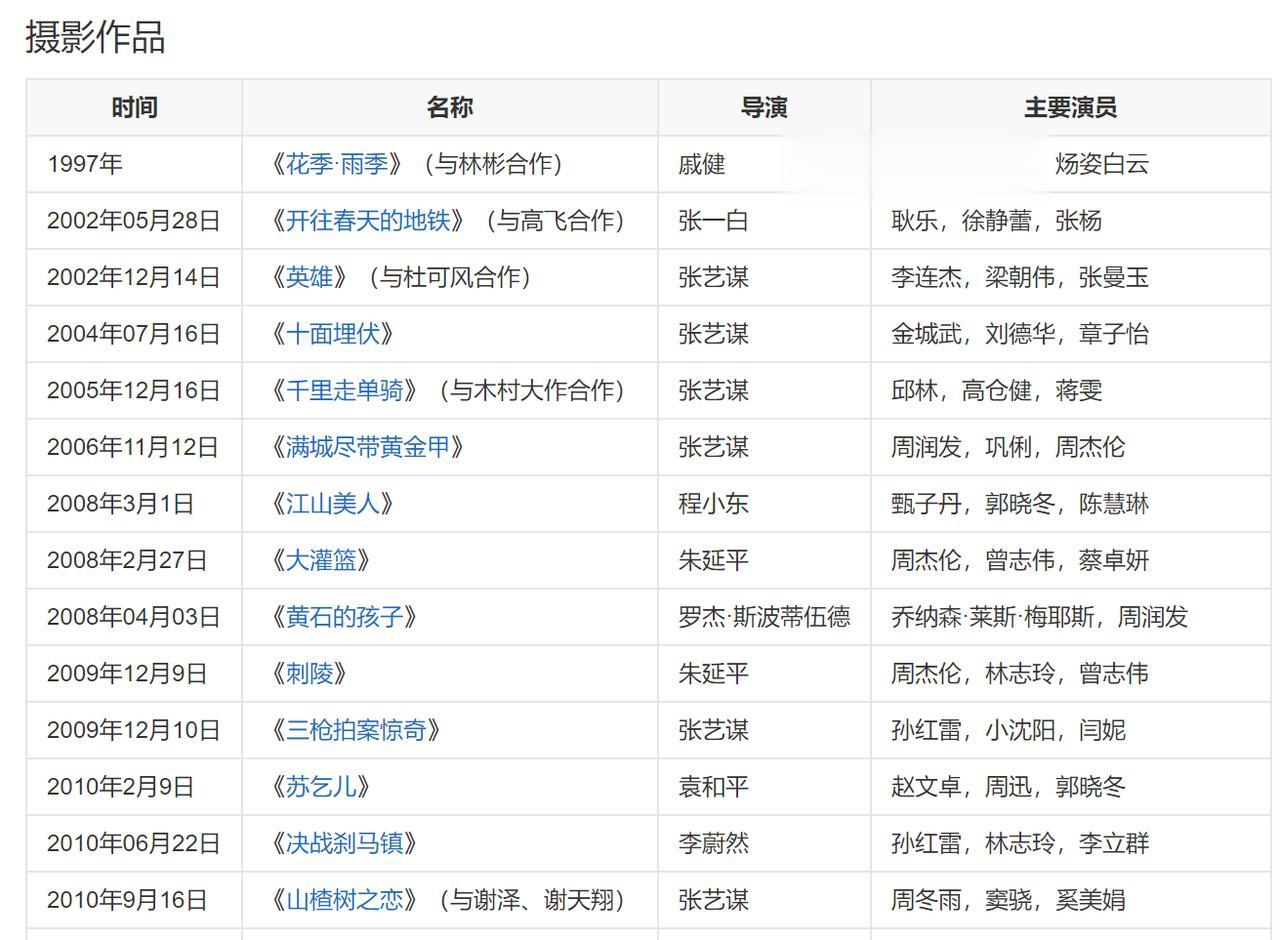
Task: Select the date 2006年11月12日
Action: tap(132, 447)
